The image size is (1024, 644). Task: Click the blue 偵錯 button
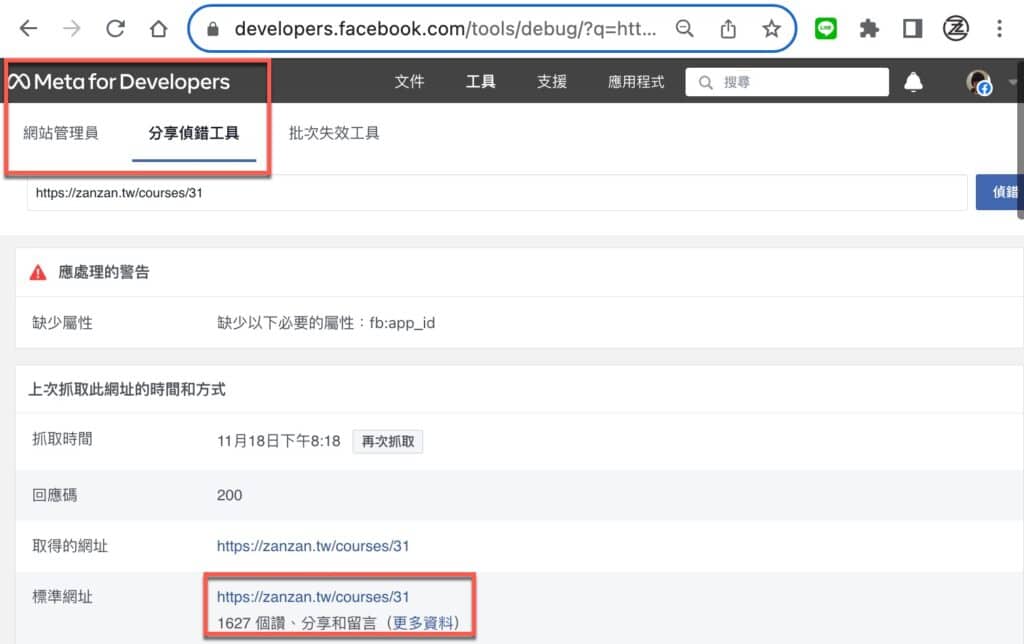click(x=1000, y=192)
